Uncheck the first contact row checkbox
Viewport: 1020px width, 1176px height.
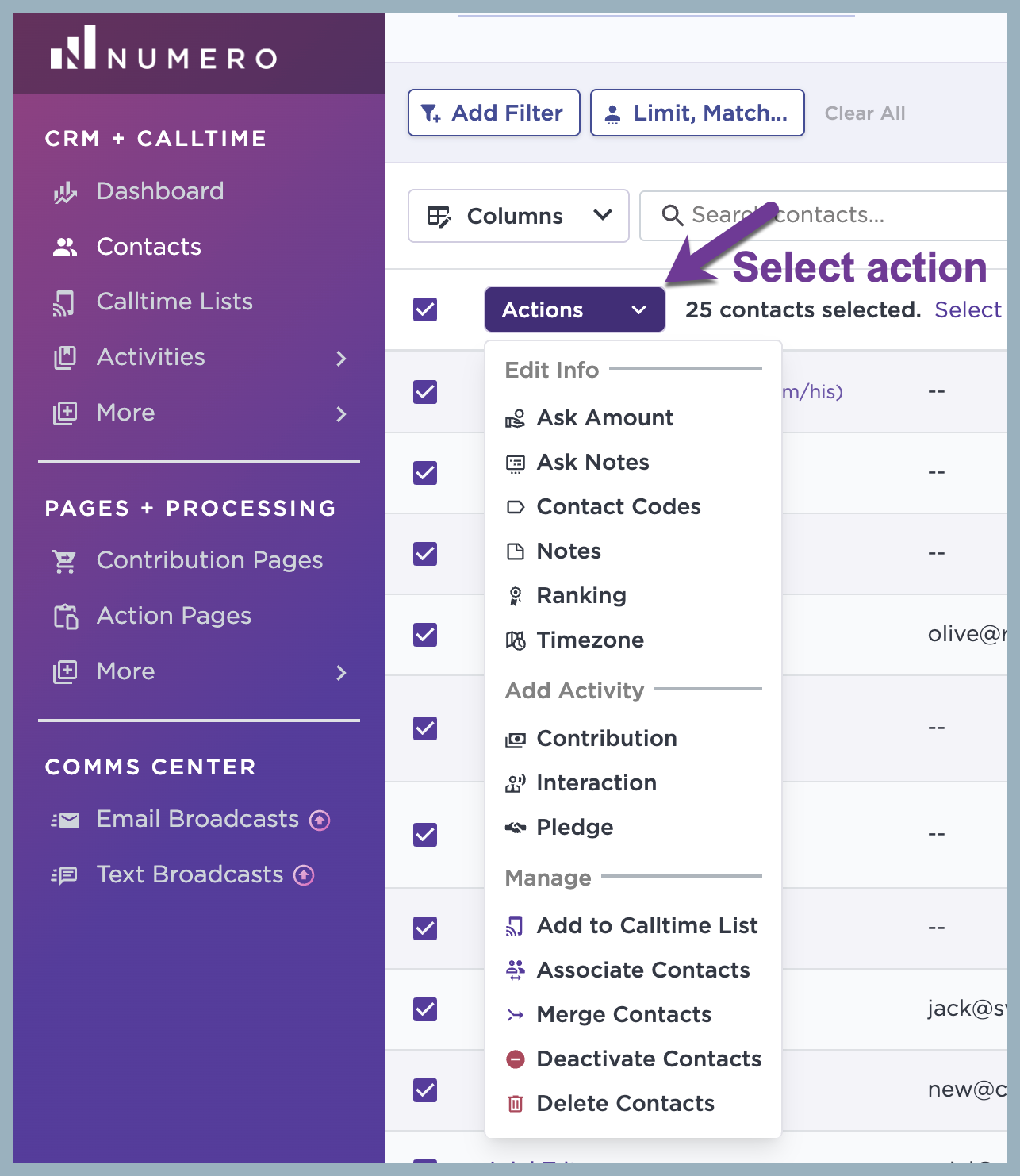click(x=425, y=391)
